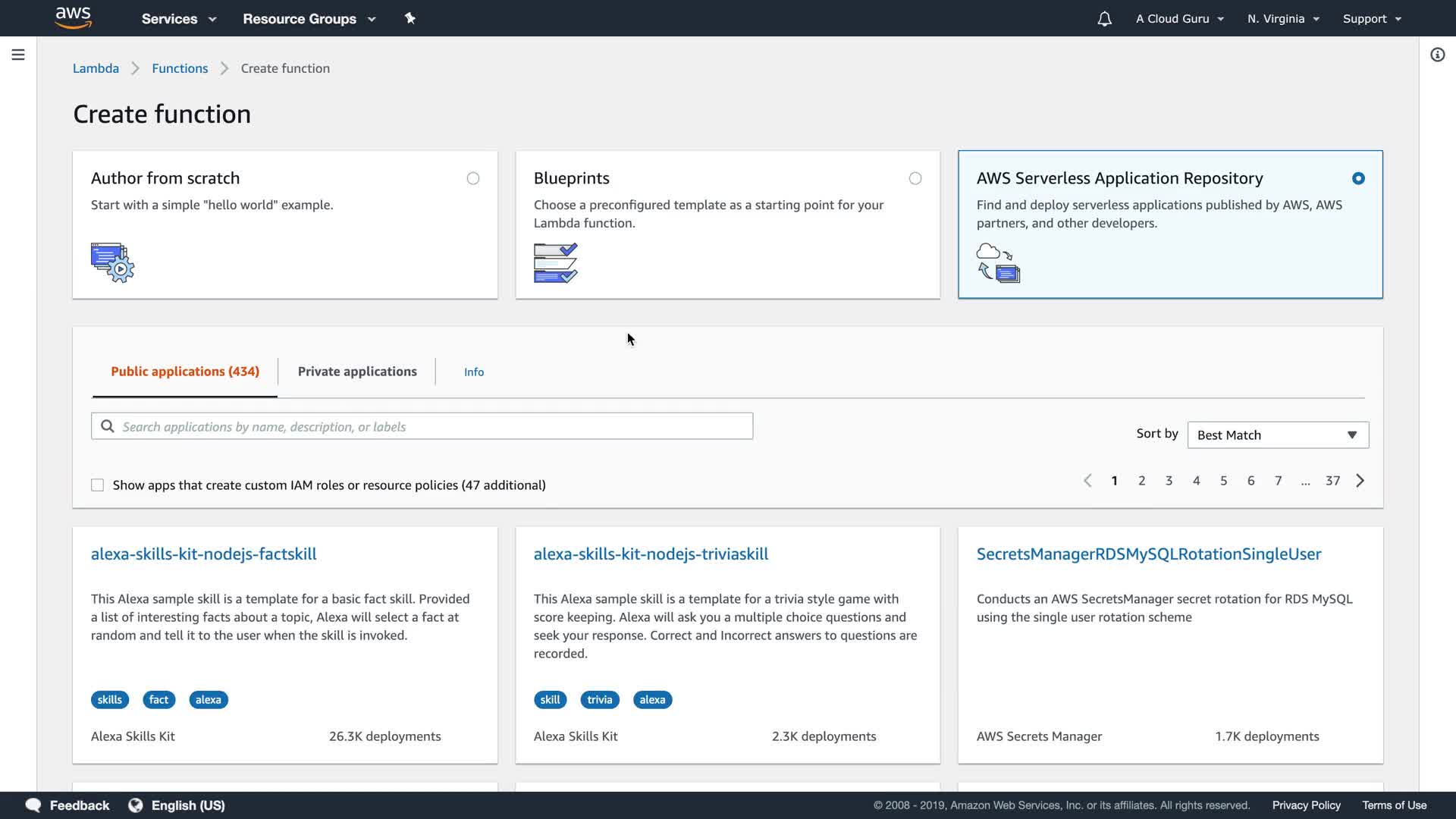Click the info circle icon at right
Image resolution: width=1456 pixels, height=819 pixels.
[x=1437, y=55]
